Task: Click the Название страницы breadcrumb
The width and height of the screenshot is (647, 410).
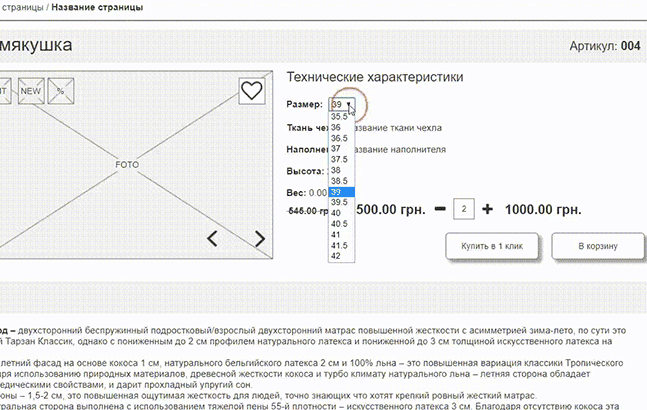Action: tap(97, 7)
